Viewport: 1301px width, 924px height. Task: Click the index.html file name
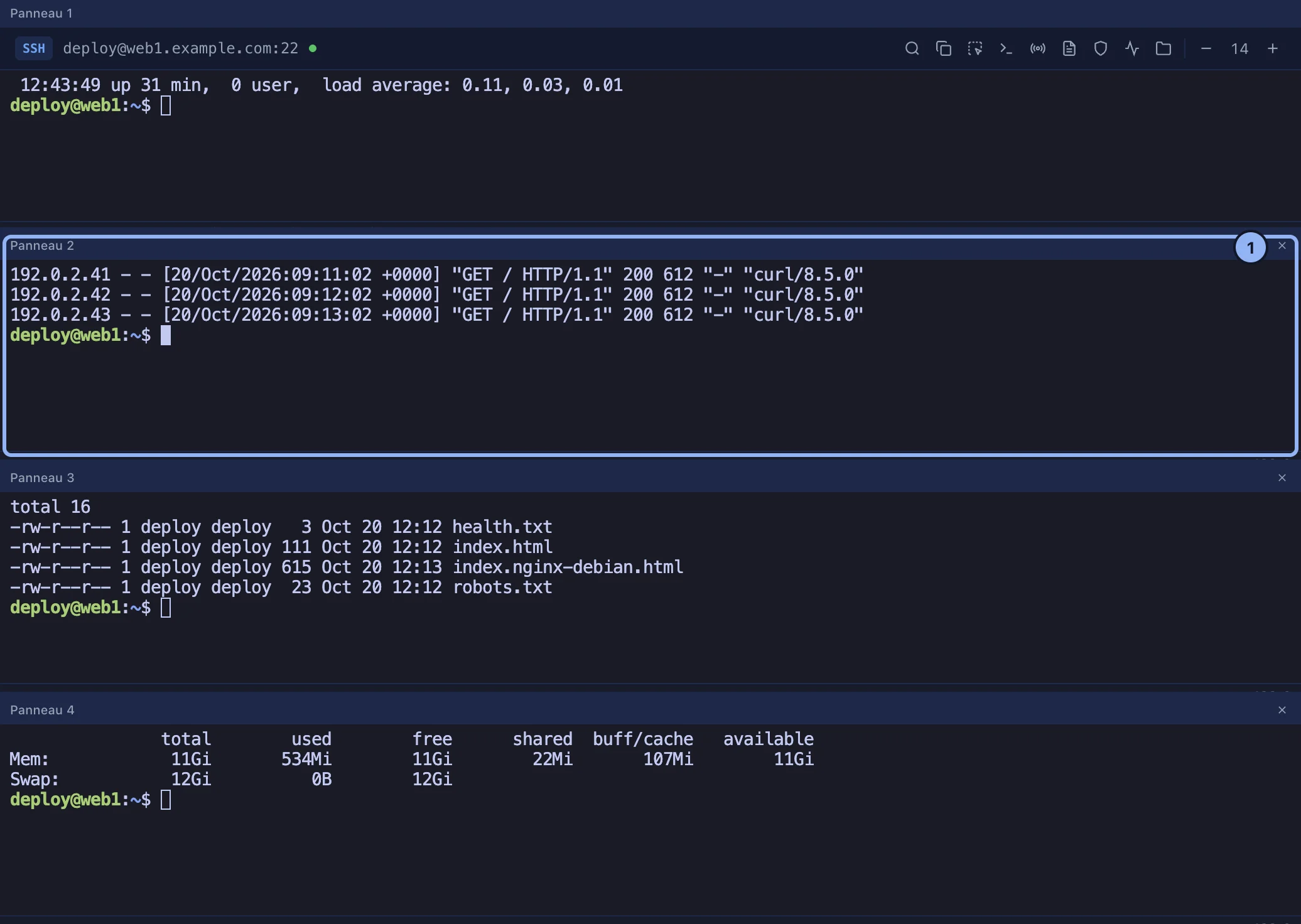pos(502,547)
